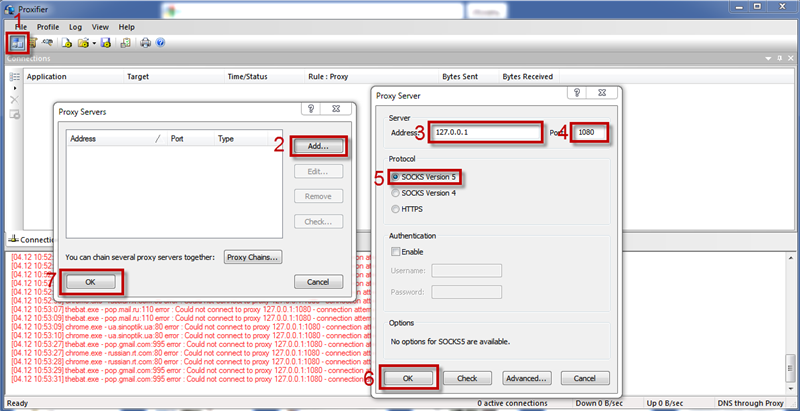800x411 pixels.
Task: Open the Proxification Rules toolbar icon
Action: pyautogui.click(x=33, y=43)
